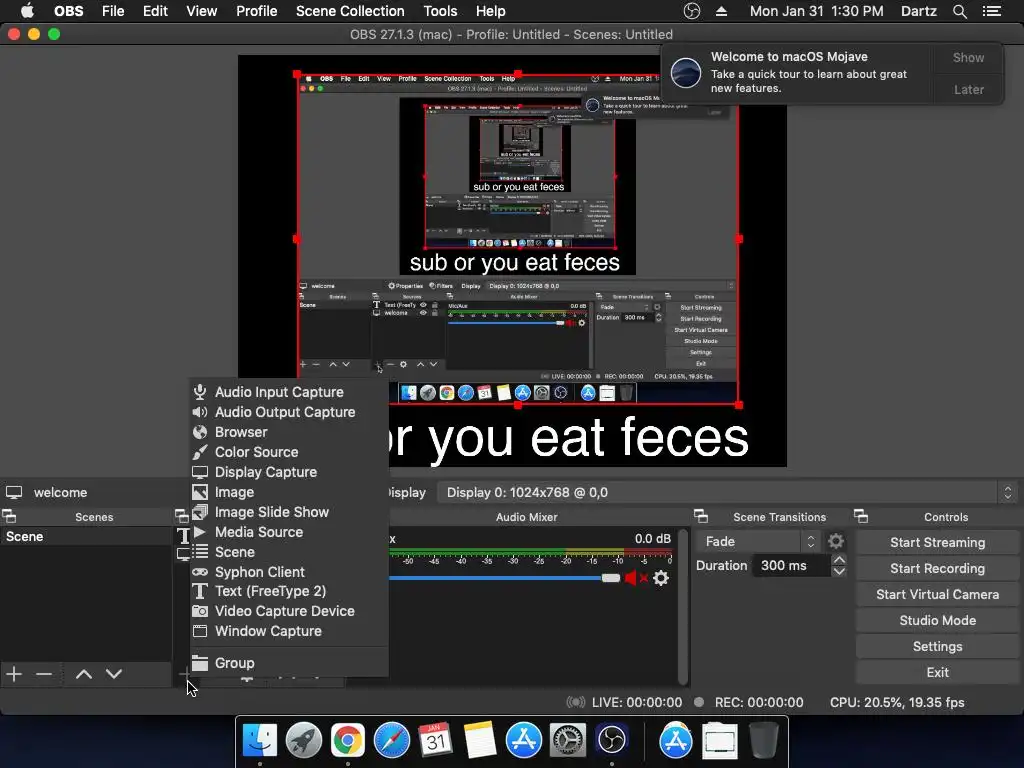The width and height of the screenshot is (1024, 768).
Task: Add a new scene with plus button
Action: pyautogui.click(x=14, y=674)
